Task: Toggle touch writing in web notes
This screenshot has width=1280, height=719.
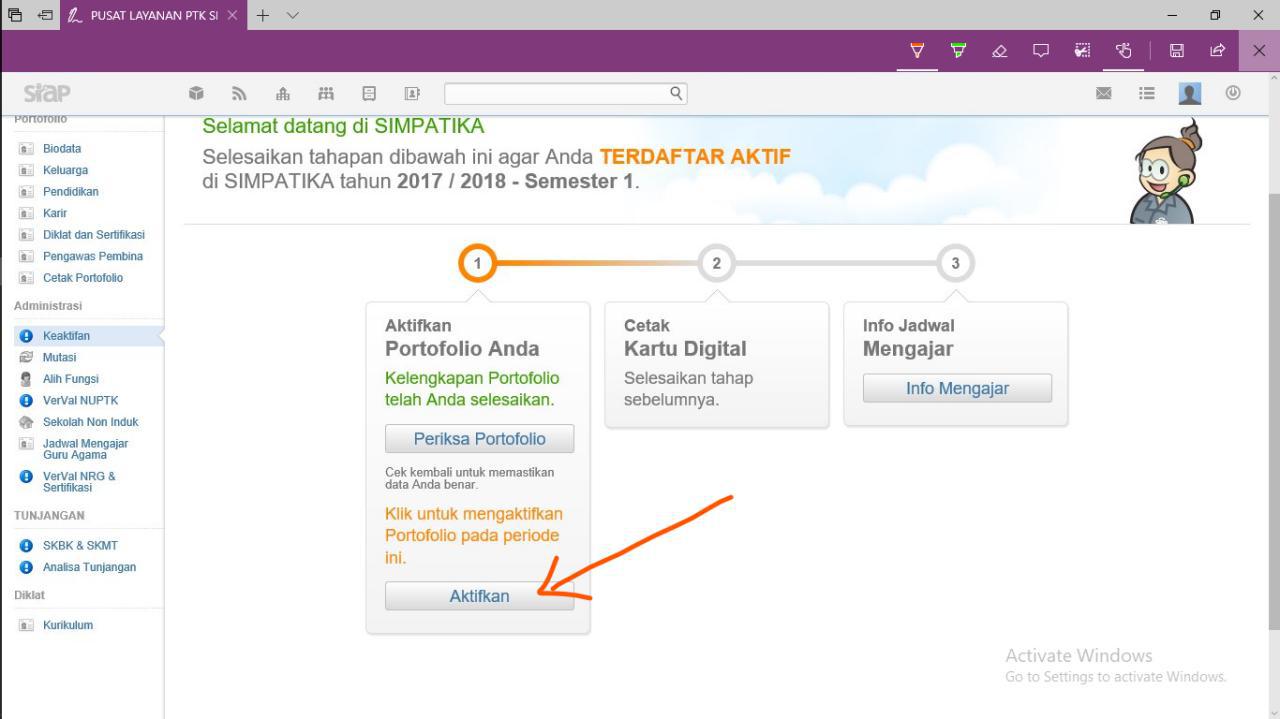Action: point(1123,51)
